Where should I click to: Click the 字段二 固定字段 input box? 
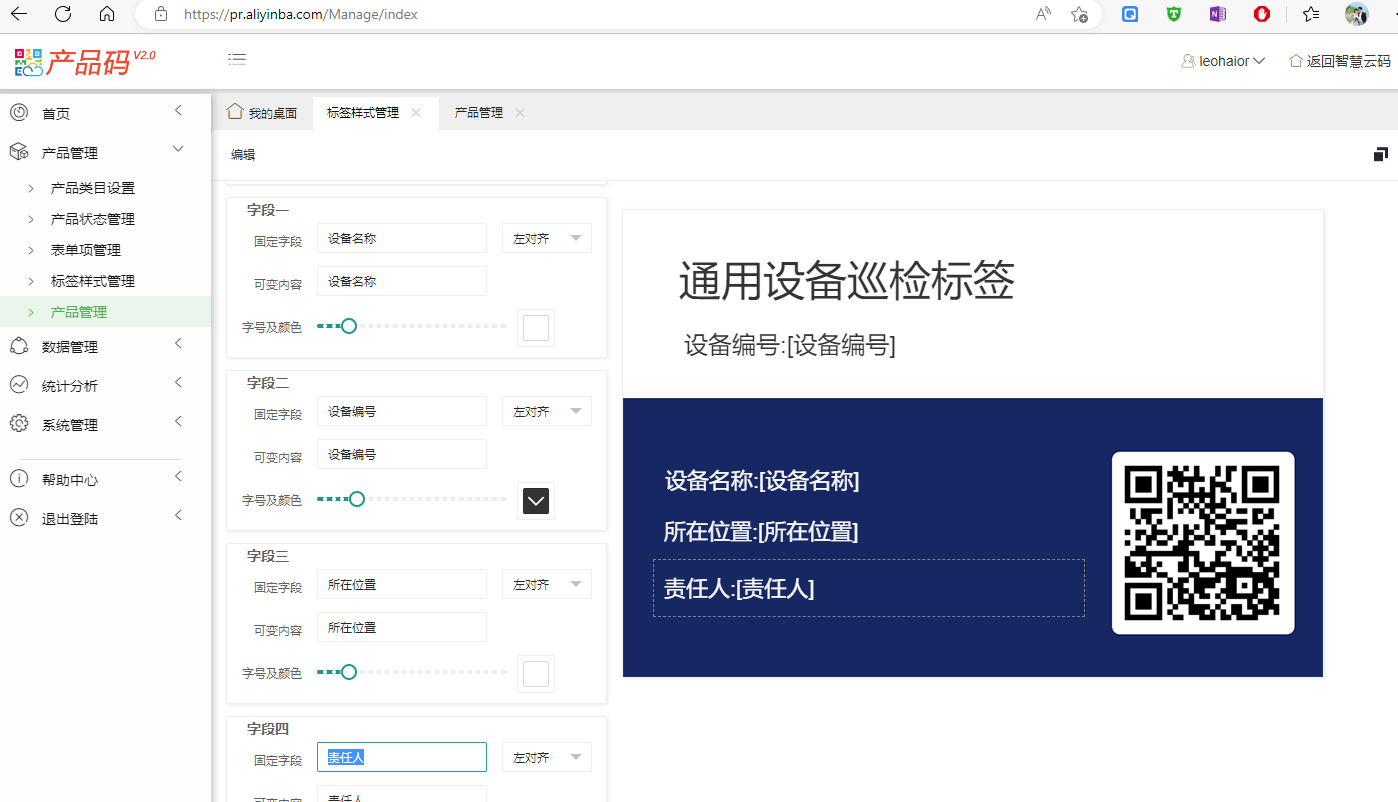click(x=401, y=412)
